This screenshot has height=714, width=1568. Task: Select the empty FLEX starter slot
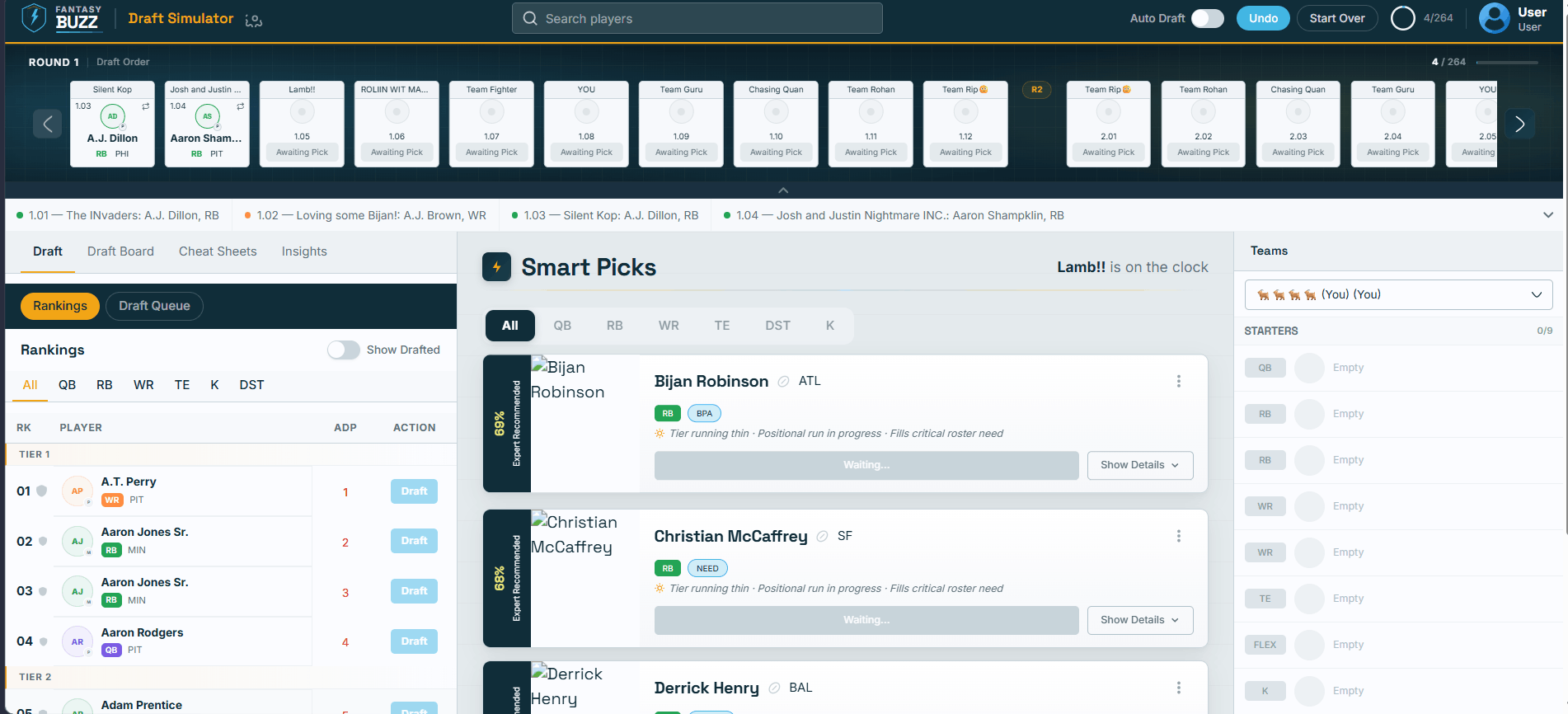tap(1398, 645)
